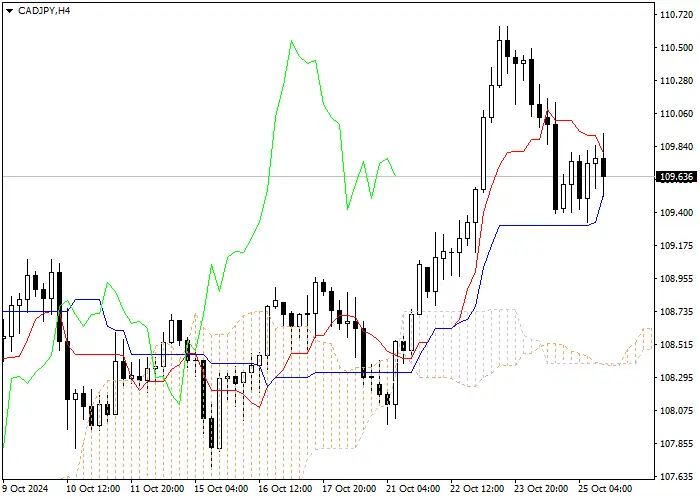Click the 108.075 price scale value

pyautogui.click(x=676, y=411)
